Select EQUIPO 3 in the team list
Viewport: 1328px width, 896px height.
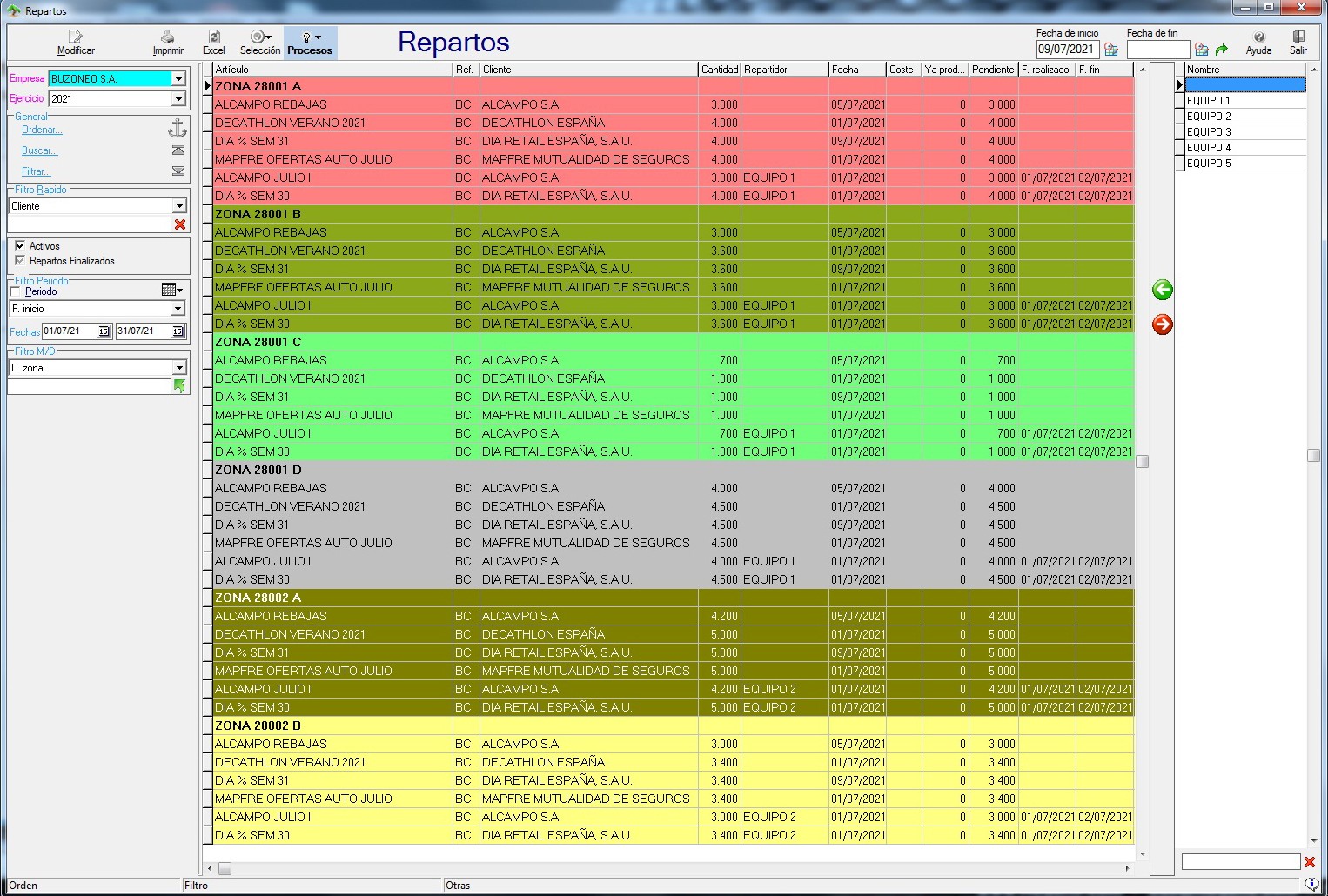click(x=1245, y=132)
